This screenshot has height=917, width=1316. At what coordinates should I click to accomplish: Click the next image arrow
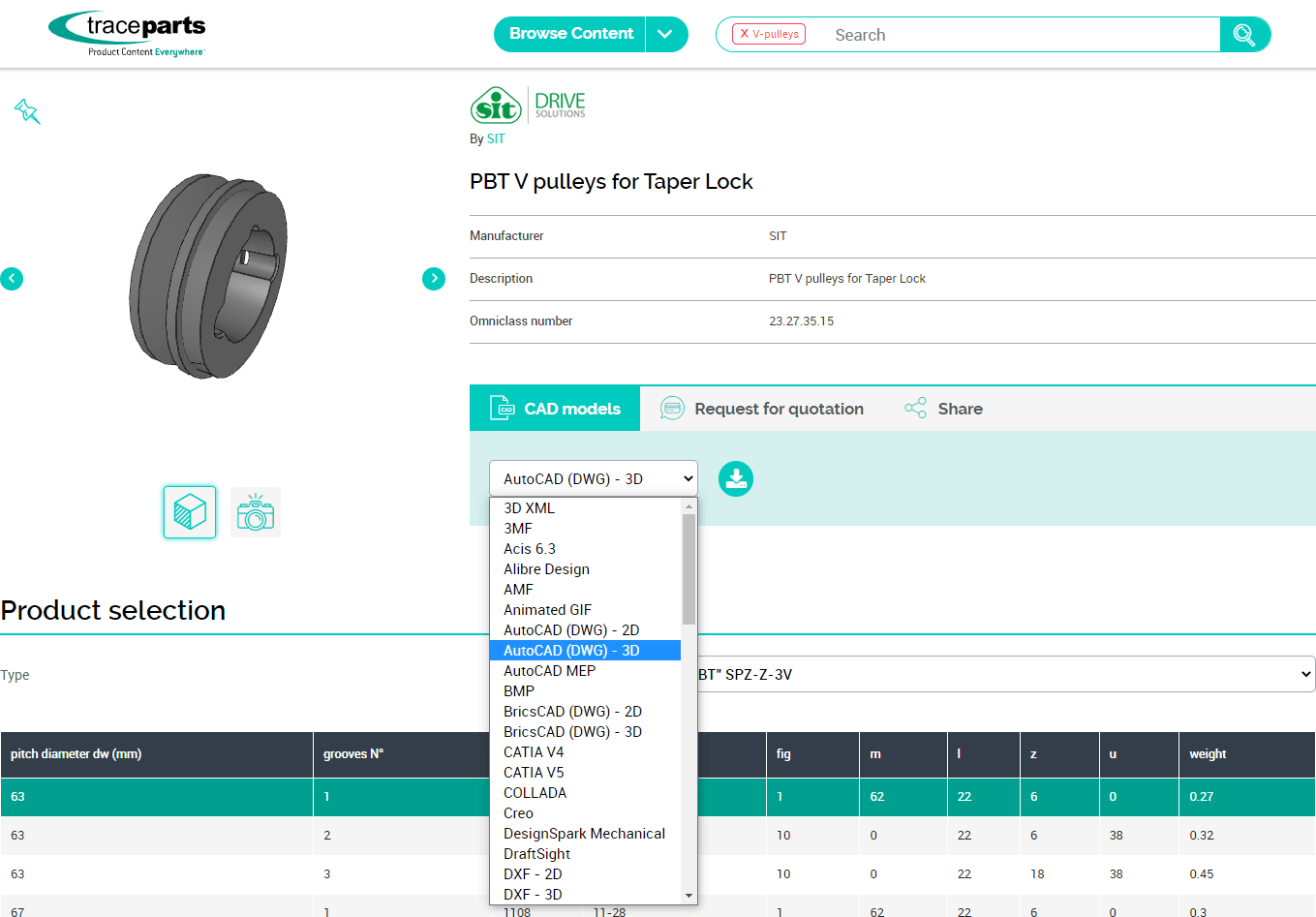click(x=434, y=279)
